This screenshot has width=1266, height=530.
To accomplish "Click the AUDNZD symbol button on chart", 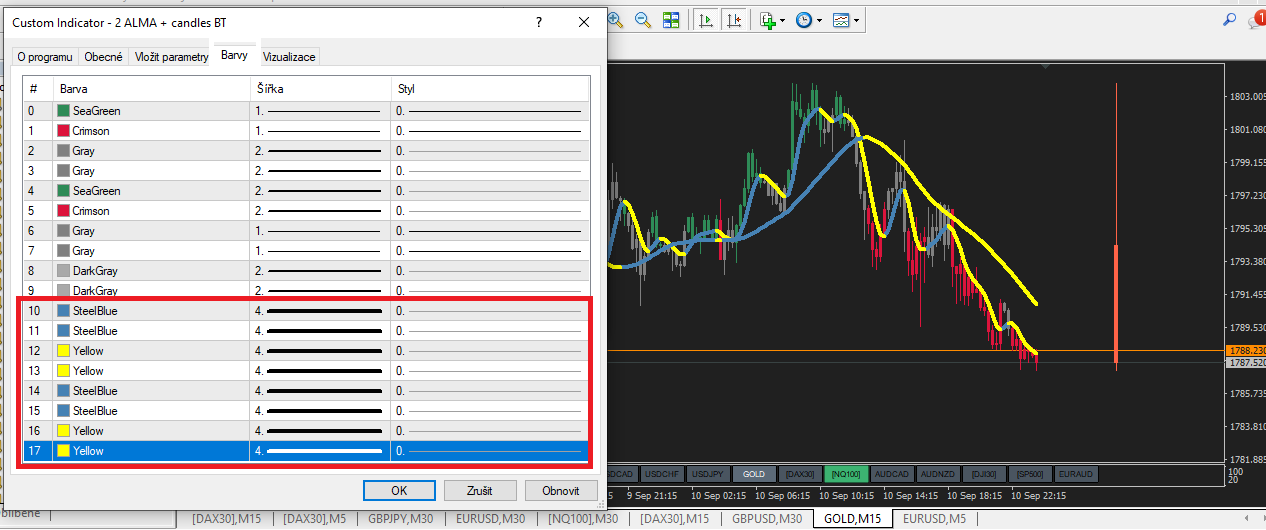I will (x=939, y=473).
